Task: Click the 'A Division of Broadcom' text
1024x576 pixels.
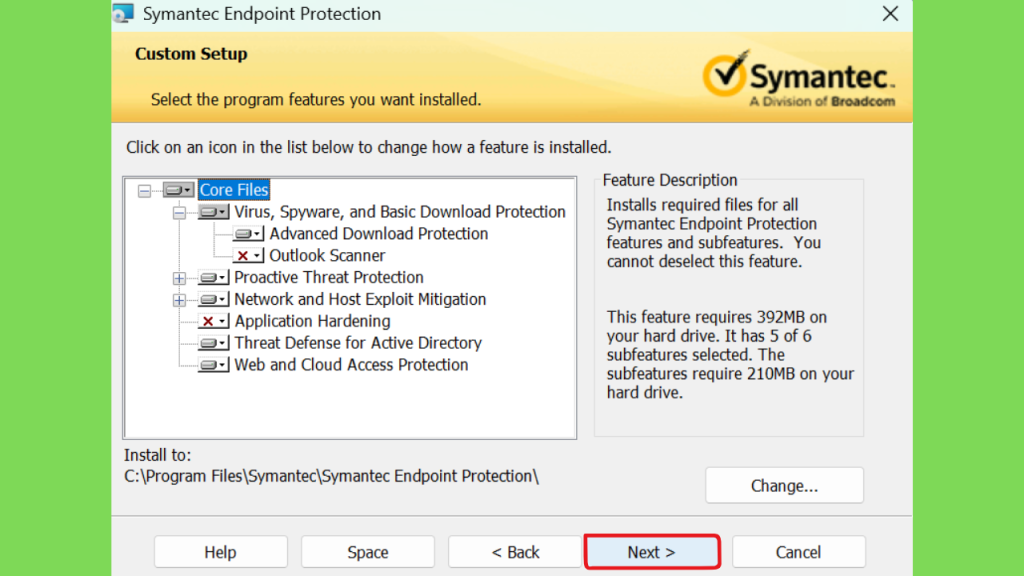Action: 822,101
